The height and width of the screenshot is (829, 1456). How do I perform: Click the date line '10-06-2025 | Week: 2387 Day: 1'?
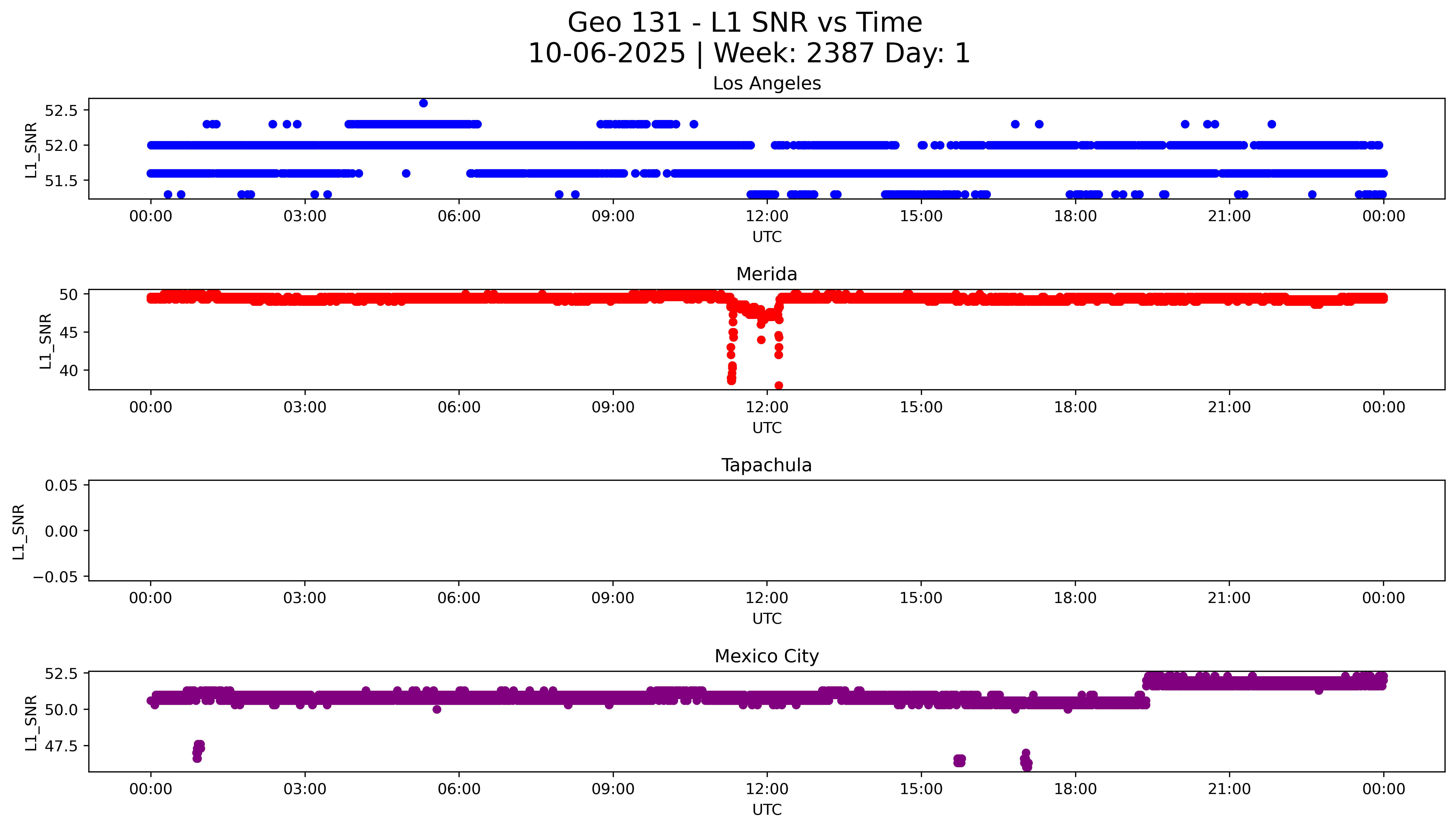749,54
